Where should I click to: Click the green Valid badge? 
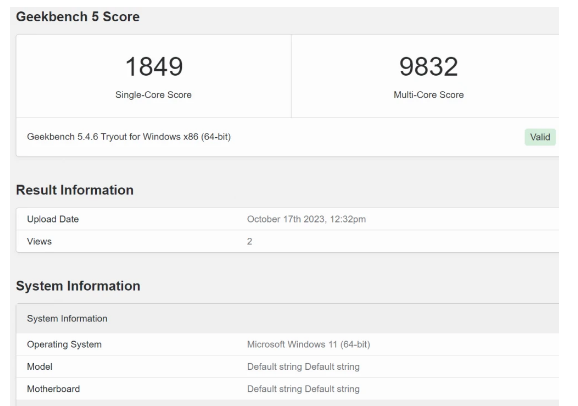540,137
